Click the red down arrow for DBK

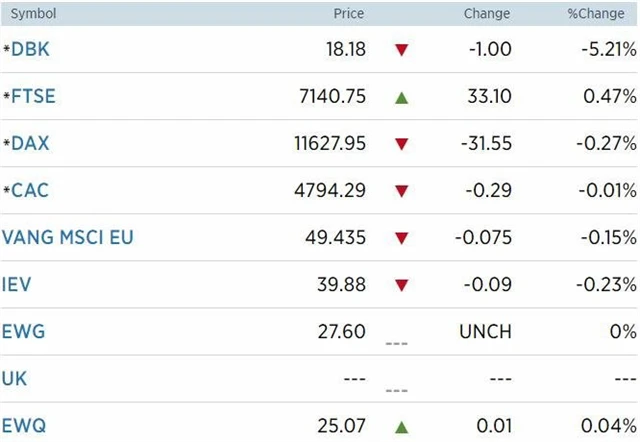[401, 50]
